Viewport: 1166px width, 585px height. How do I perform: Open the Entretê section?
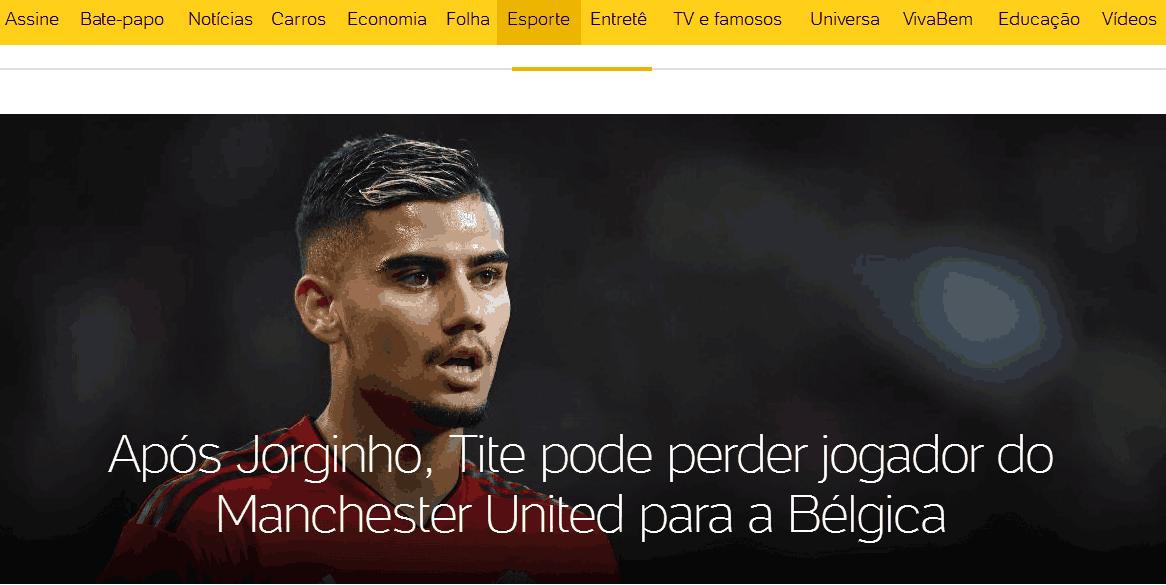619,19
